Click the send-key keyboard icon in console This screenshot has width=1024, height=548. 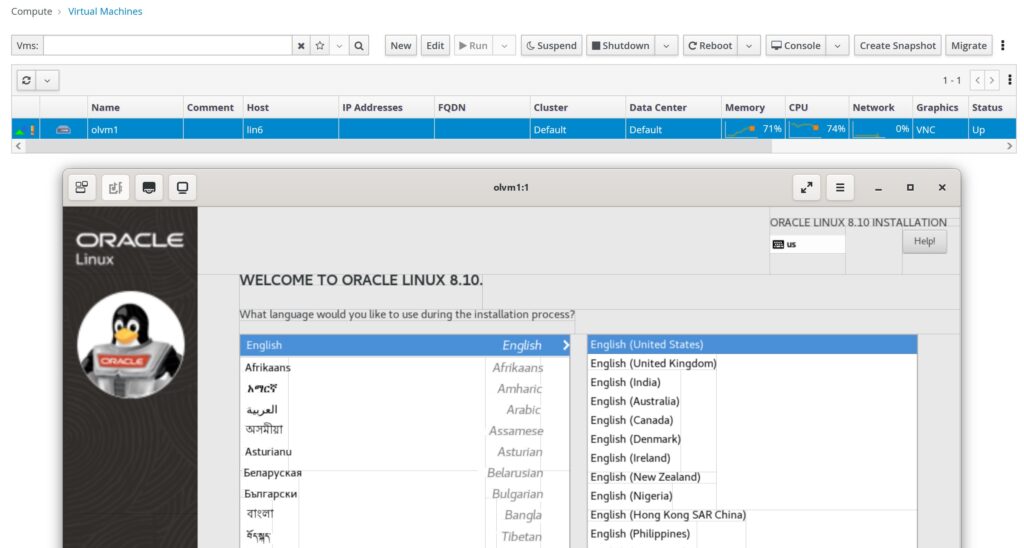(x=149, y=187)
